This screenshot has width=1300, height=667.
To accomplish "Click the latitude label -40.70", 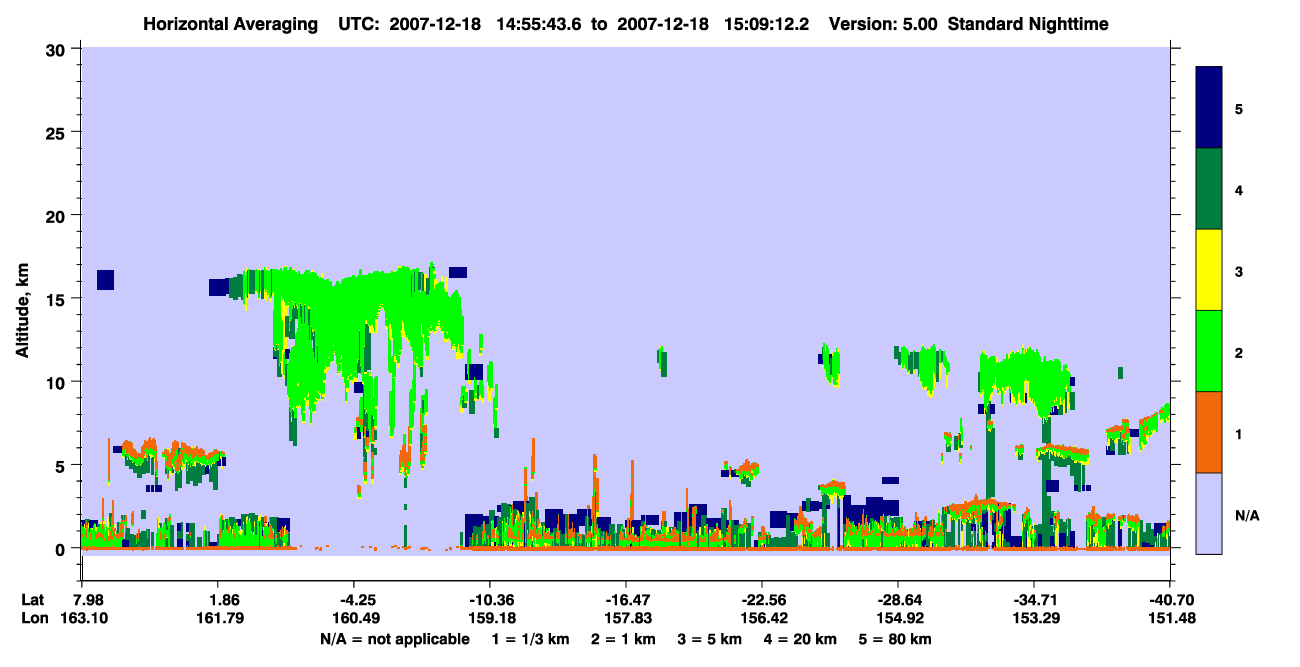I will [x=1170, y=600].
